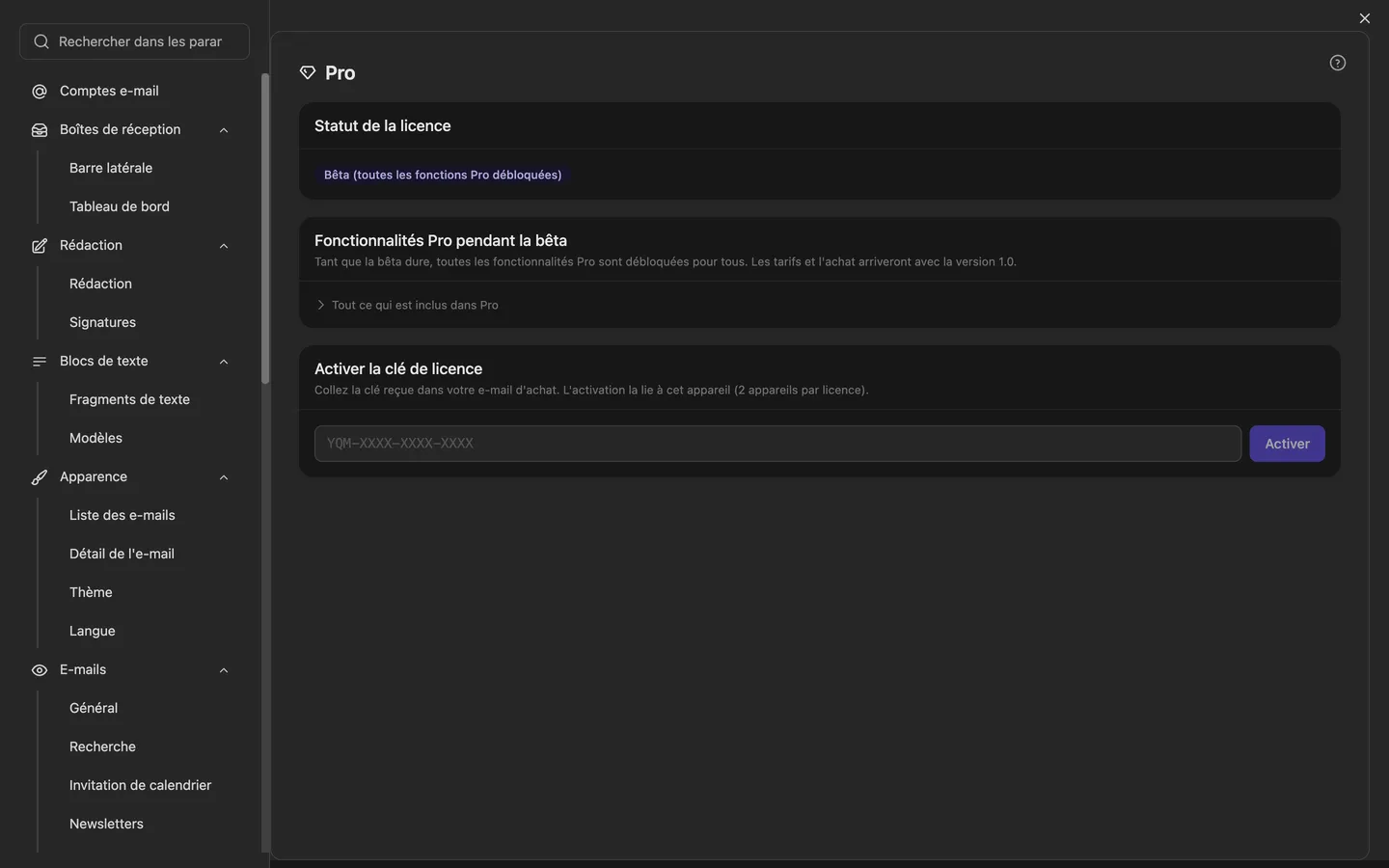The width and height of the screenshot is (1389, 868).
Task: Click the Blocs de texte lines icon
Action: pyautogui.click(x=40, y=362)
